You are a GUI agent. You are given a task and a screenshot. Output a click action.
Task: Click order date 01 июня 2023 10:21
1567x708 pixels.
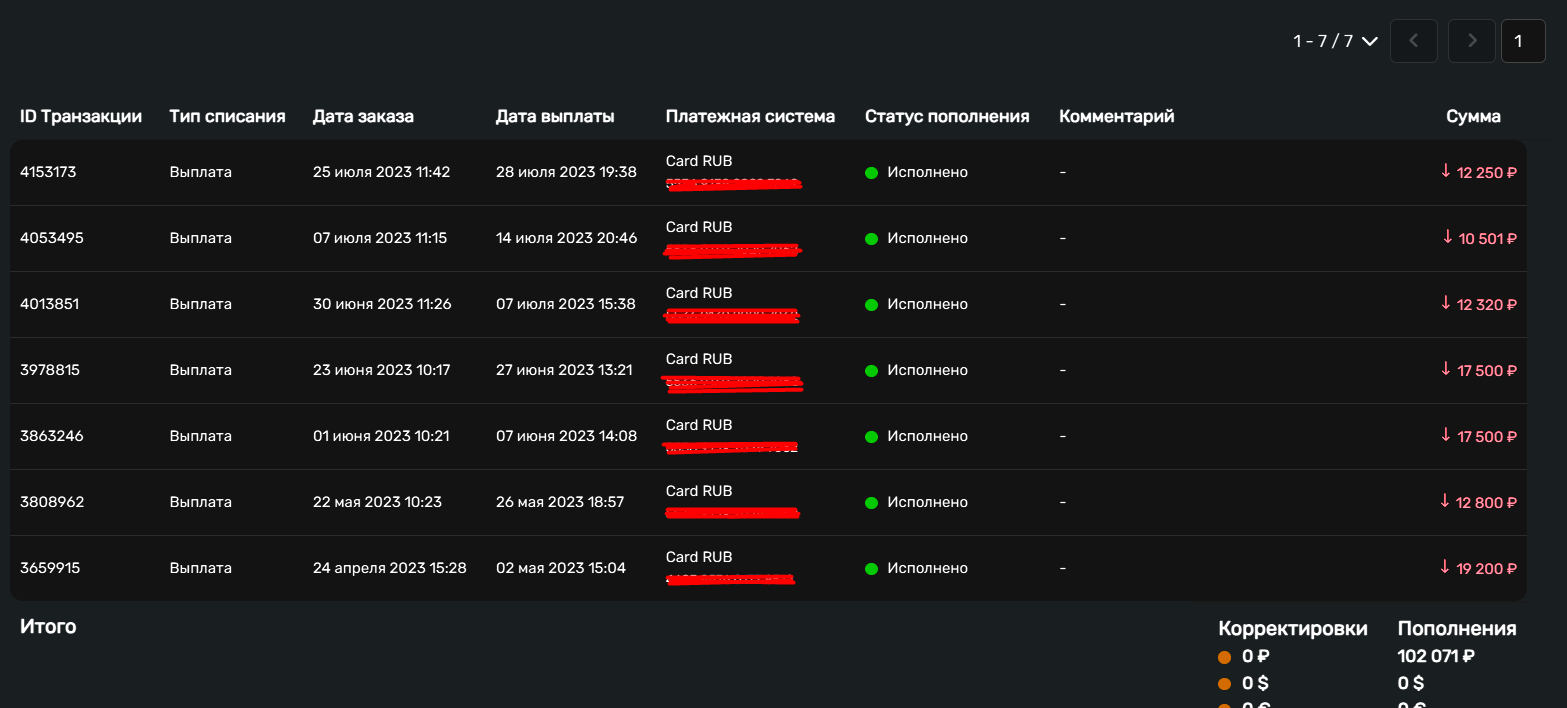[x=381, y=436]
